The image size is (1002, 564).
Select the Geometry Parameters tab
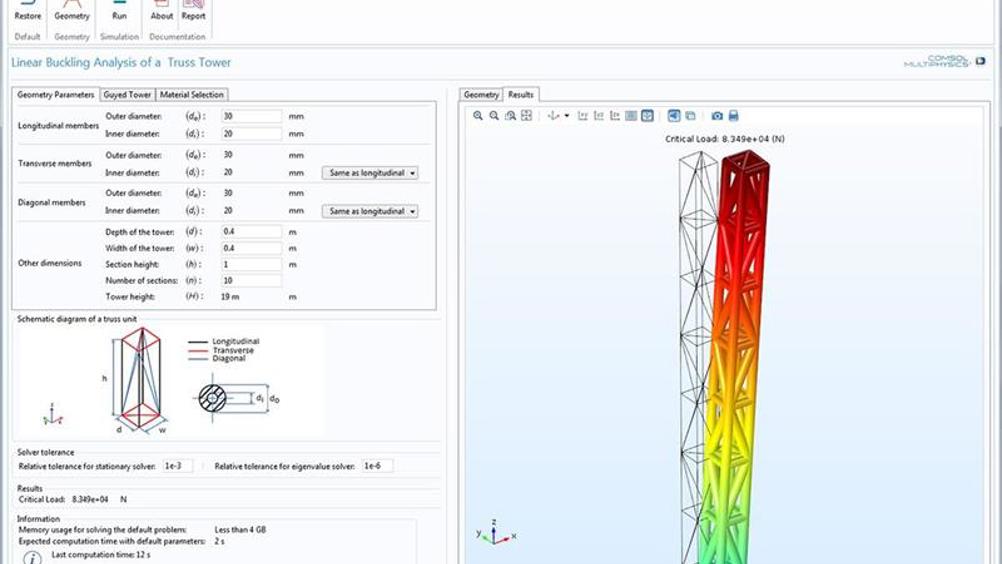pos(56,95)
